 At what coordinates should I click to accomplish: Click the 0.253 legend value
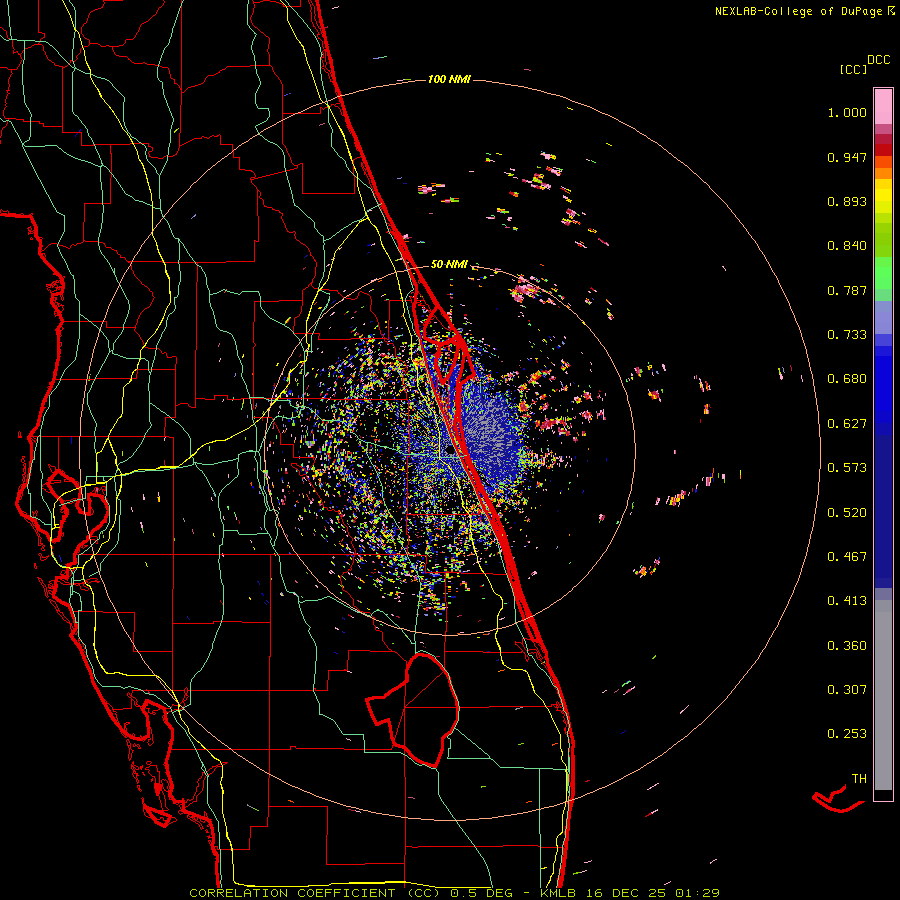point(847,734)
